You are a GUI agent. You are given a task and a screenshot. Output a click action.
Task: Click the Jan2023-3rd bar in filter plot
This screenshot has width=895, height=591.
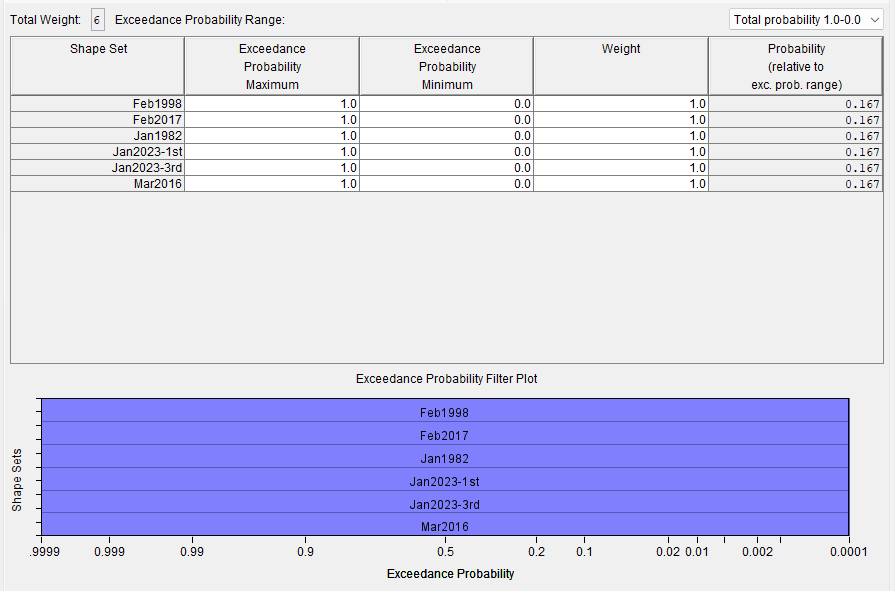(x=444, y=503)
